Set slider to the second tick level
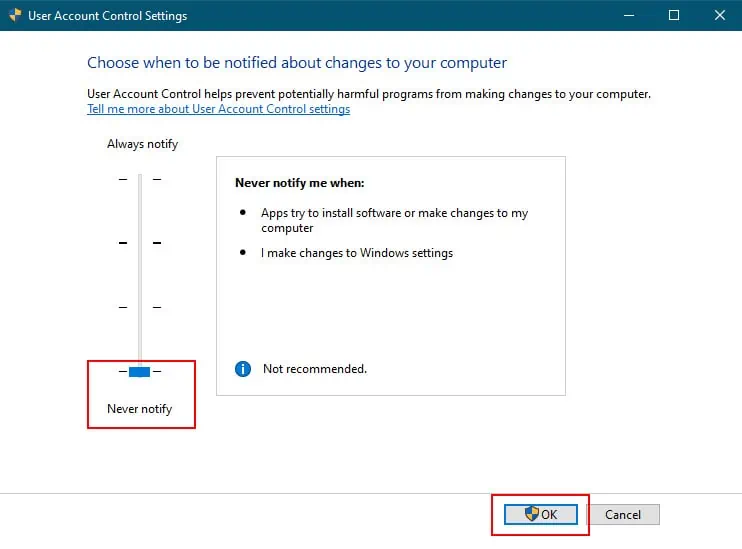The width and height of the screenshot is (742, 549). (140, 243)
